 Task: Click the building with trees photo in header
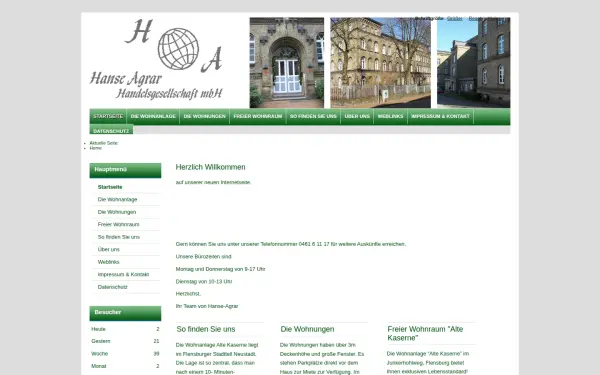pos(380,63)
